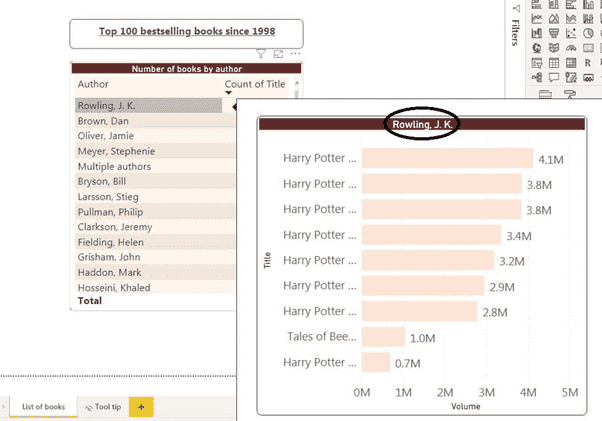Click the 4.1M bar in tooltip chart
The width and height of the screenshot is (602, 421).
(448, 158)
